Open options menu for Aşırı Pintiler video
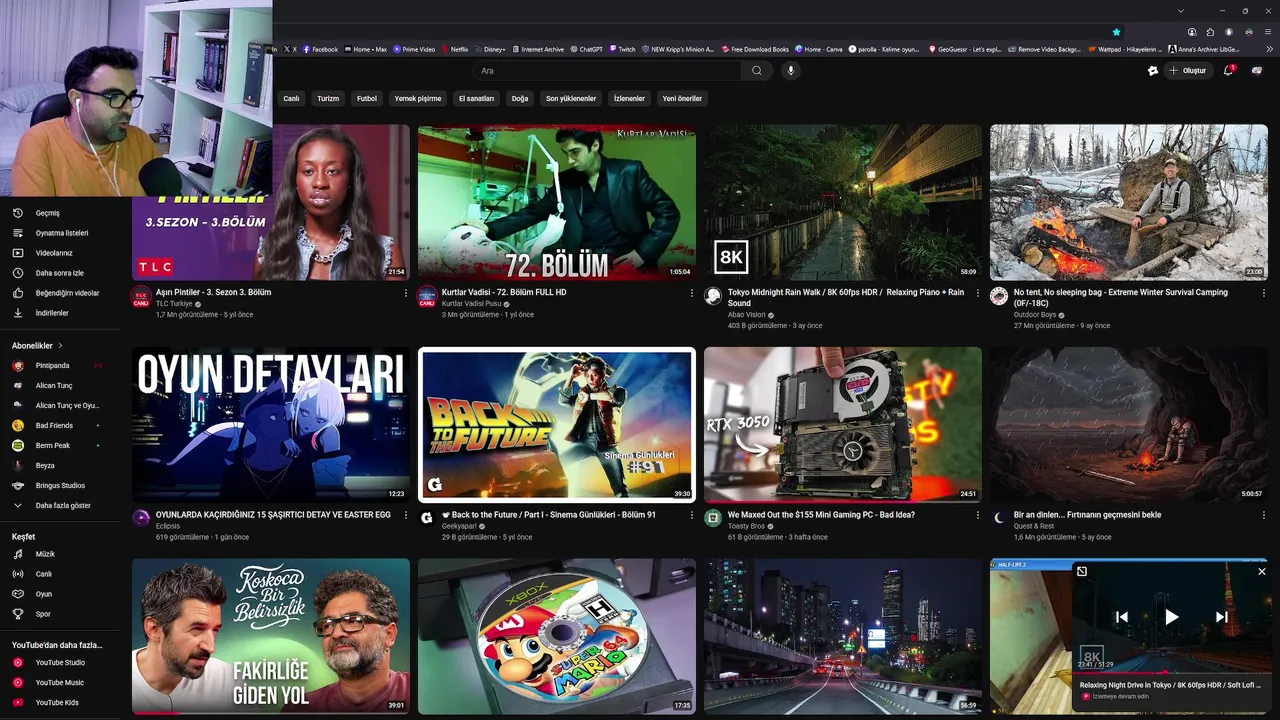 [x=405, y=293]
